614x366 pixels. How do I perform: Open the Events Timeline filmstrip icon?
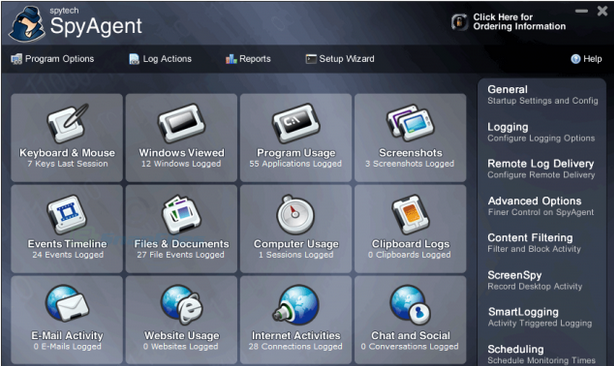[67, 215]
